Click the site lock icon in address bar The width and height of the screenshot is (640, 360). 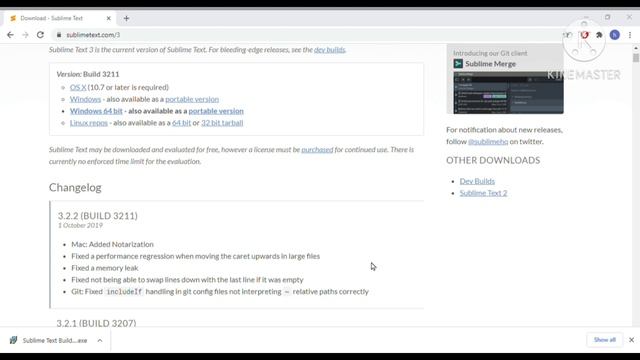coord(59,35)
